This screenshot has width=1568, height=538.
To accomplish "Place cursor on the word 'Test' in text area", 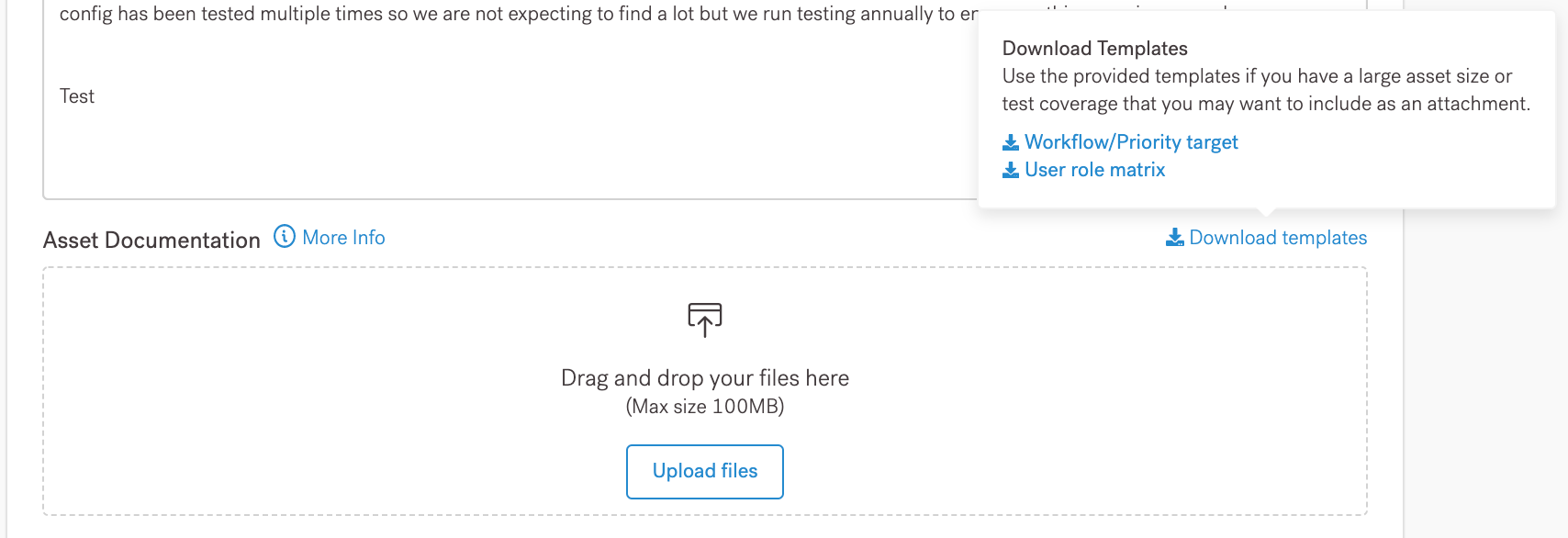I will coord(77,96).
